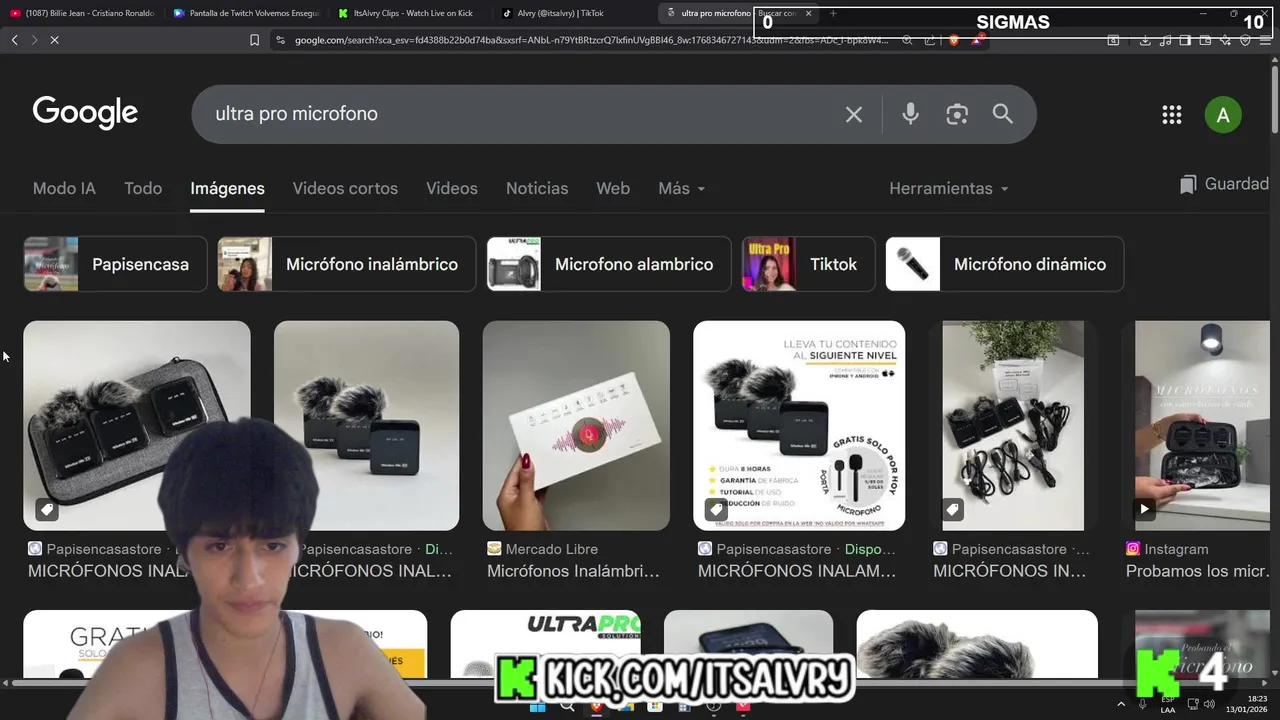Select the Todo search tab

(x=143, y=188)
